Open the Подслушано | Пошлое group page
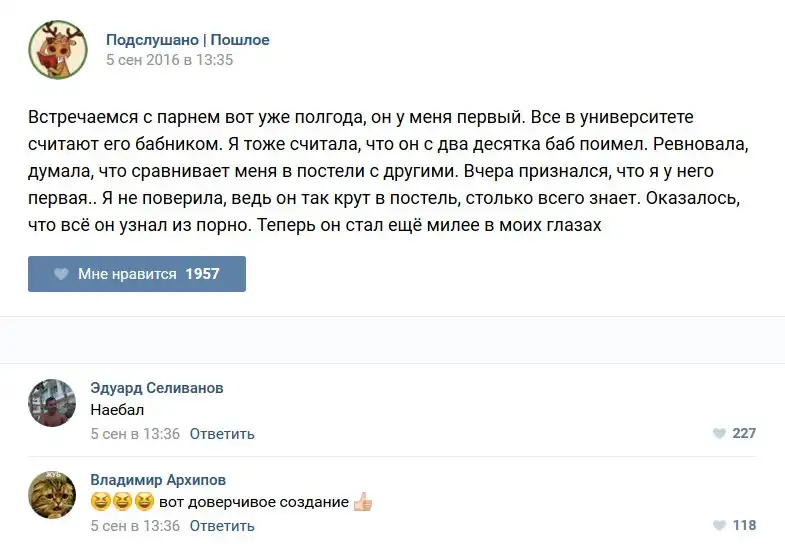785x544 pixels. 188,40
